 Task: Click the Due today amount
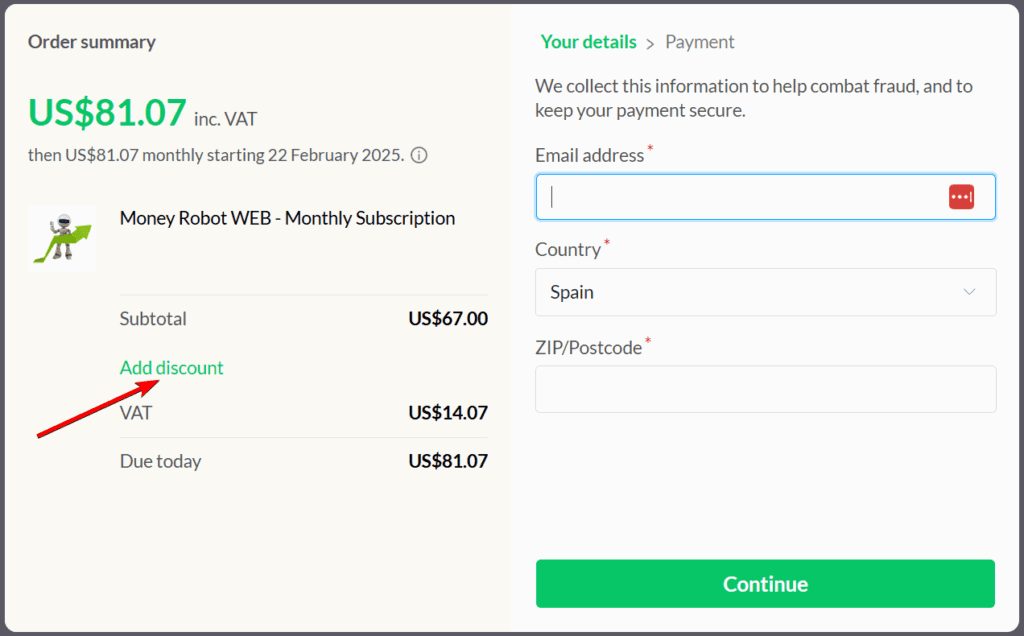[x=448, y=461]
